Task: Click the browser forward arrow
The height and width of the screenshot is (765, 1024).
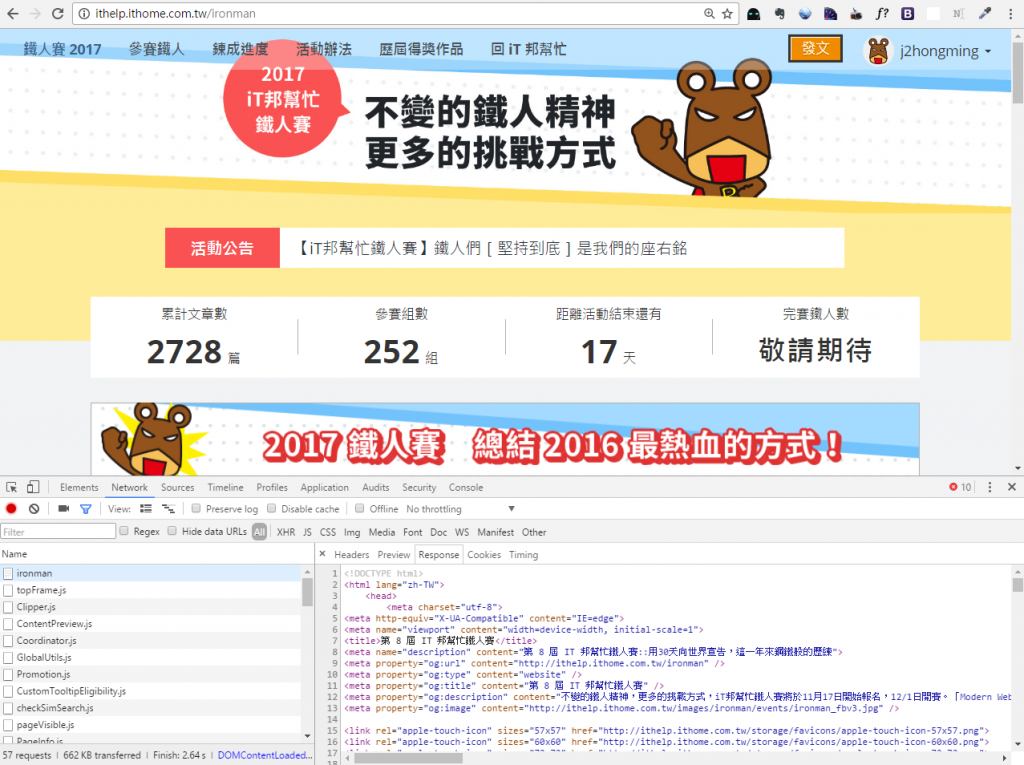Action: (x=35, y=13)
